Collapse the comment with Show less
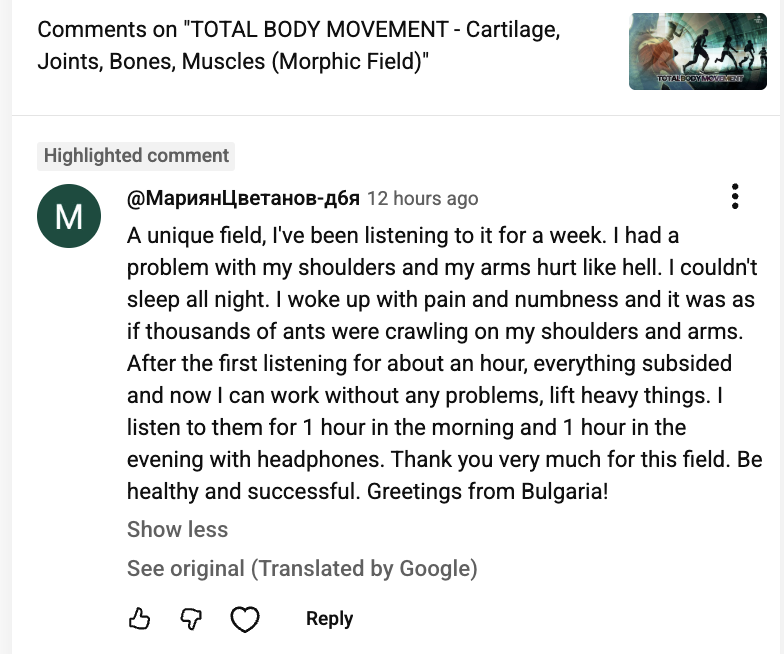This screenshot has width=784, height=654. tap(177, 530)
